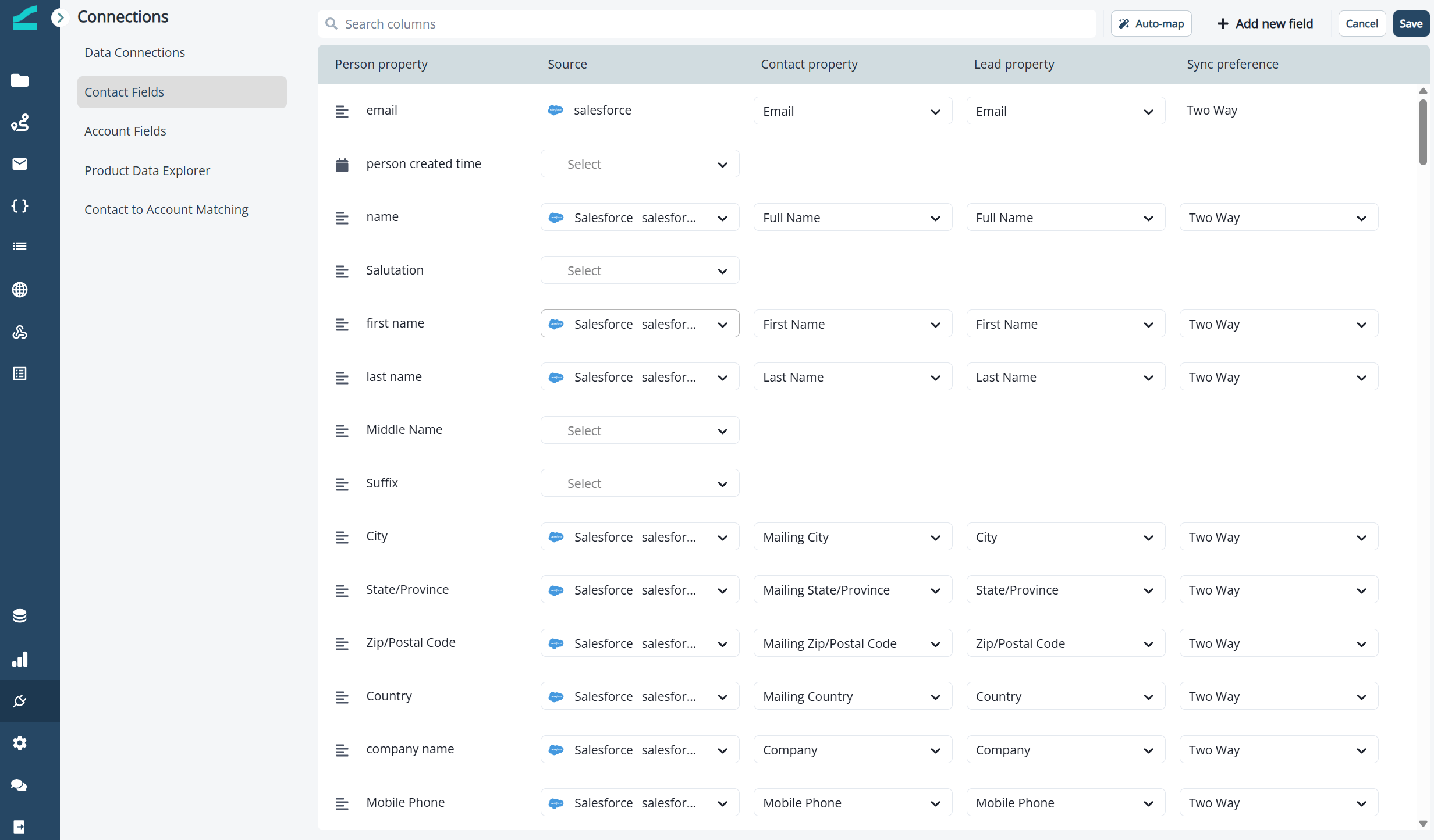1434x840 pixels.
Task: Click the Save button
Action: 1411,24
